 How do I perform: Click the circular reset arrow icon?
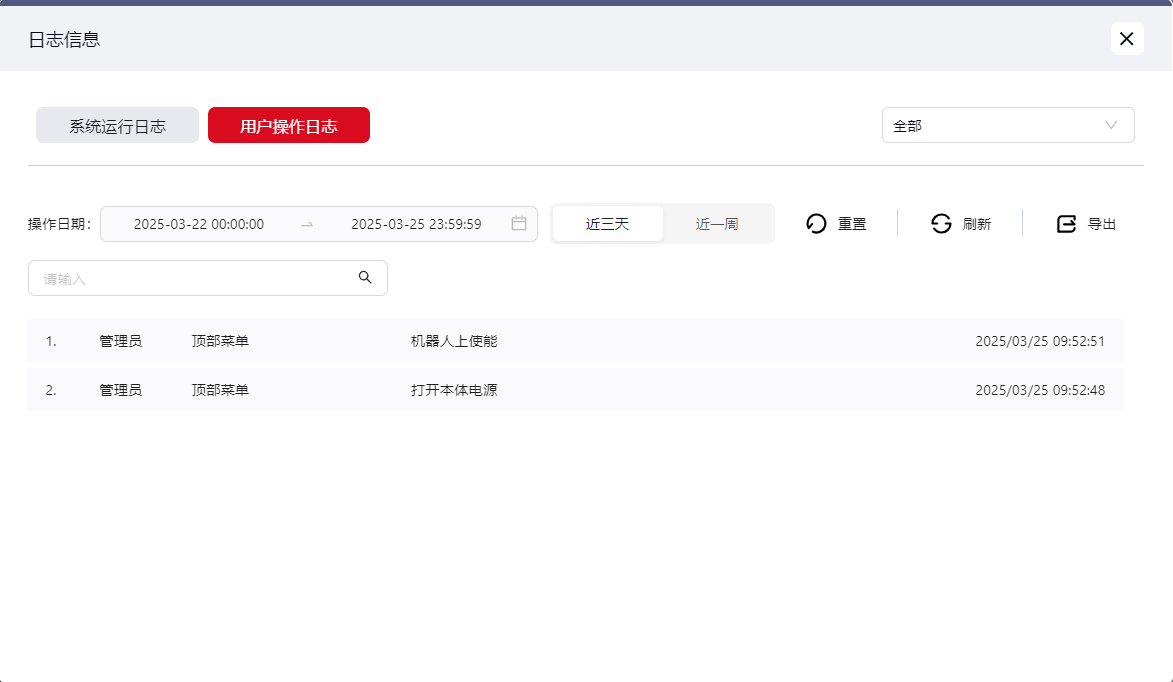click(816, 224)
